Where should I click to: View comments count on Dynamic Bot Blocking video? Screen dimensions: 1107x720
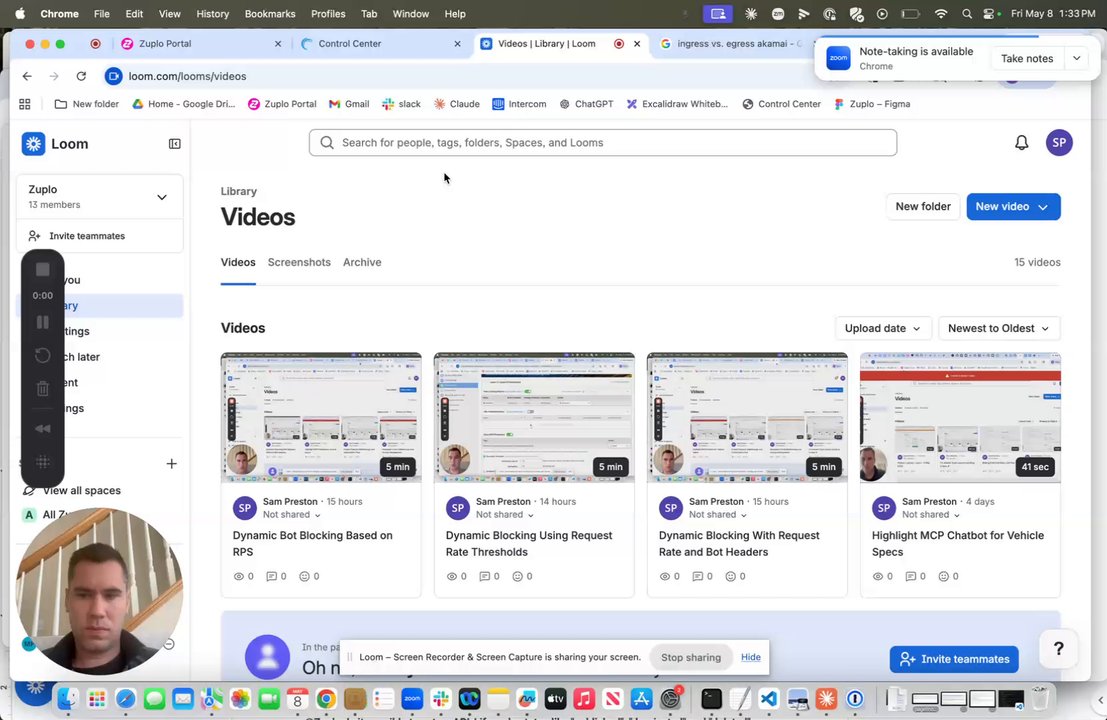coord(276,576)
